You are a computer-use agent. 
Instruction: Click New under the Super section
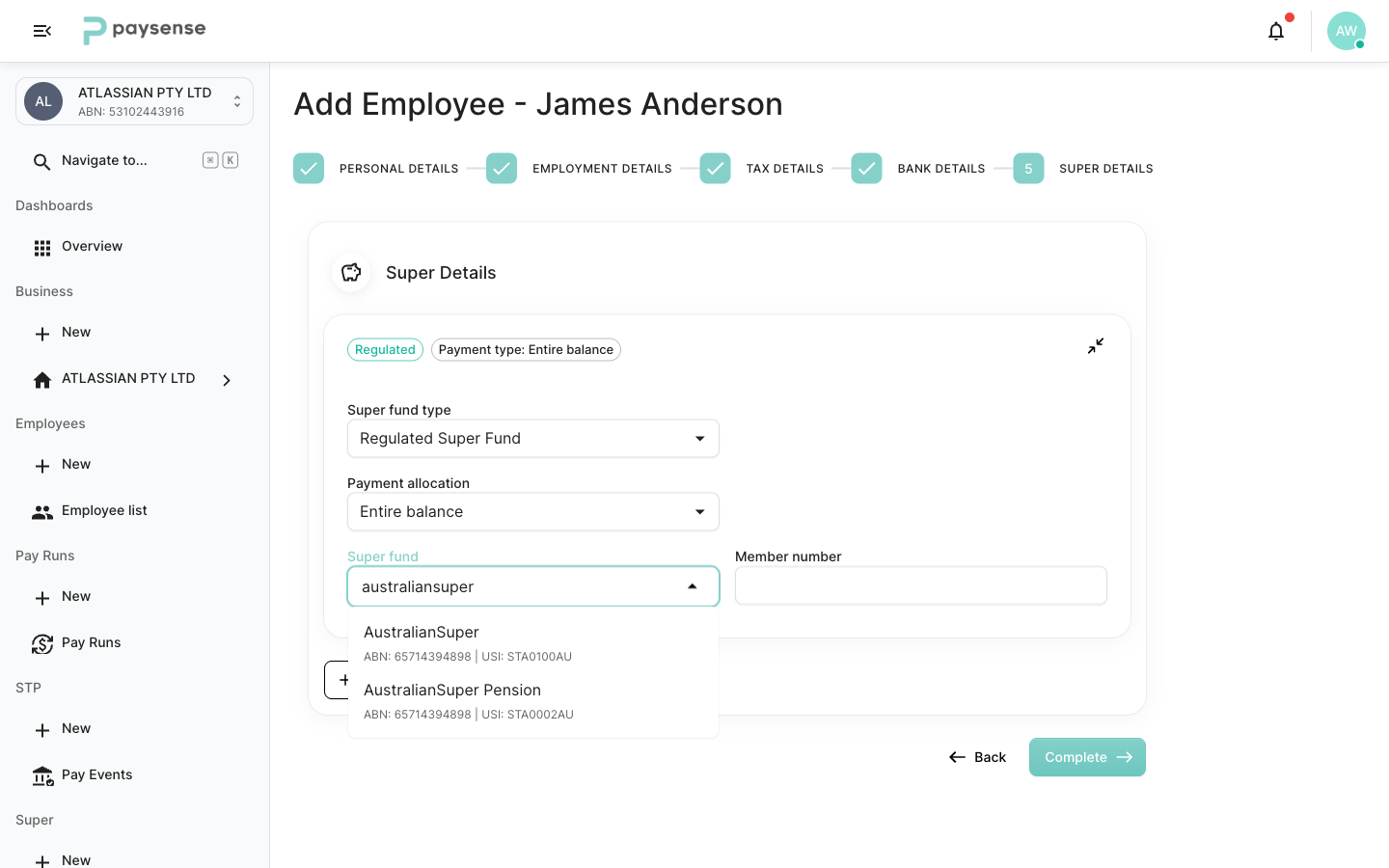coord(76,859)
